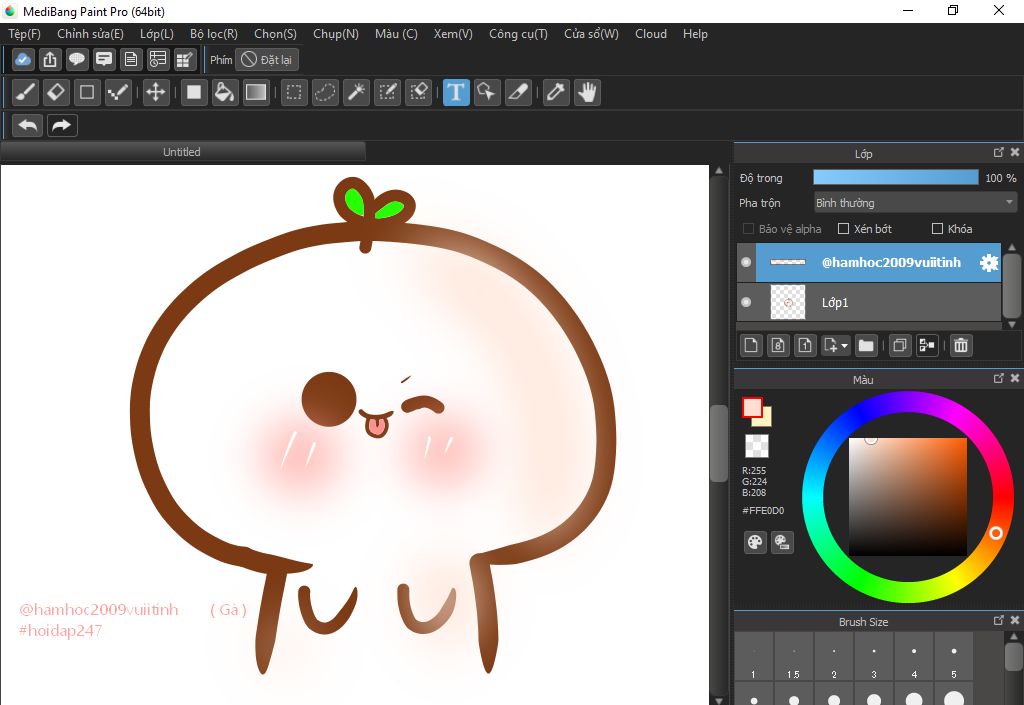
Task: Duplicate the selected layer
Action: point(900,345)
